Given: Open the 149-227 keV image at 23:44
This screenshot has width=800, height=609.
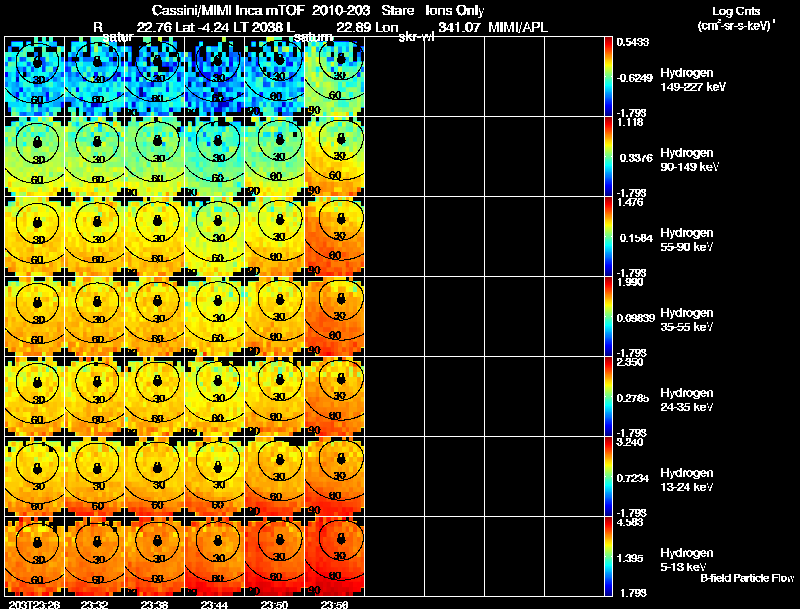Looking at the screenshot, I should pyautogui.click(x=215, y=77).
